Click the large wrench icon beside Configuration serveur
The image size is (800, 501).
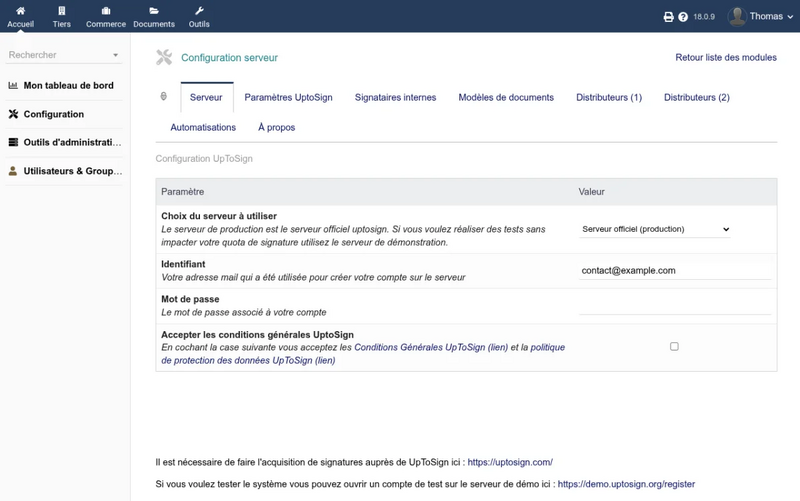tap(164, 57)
